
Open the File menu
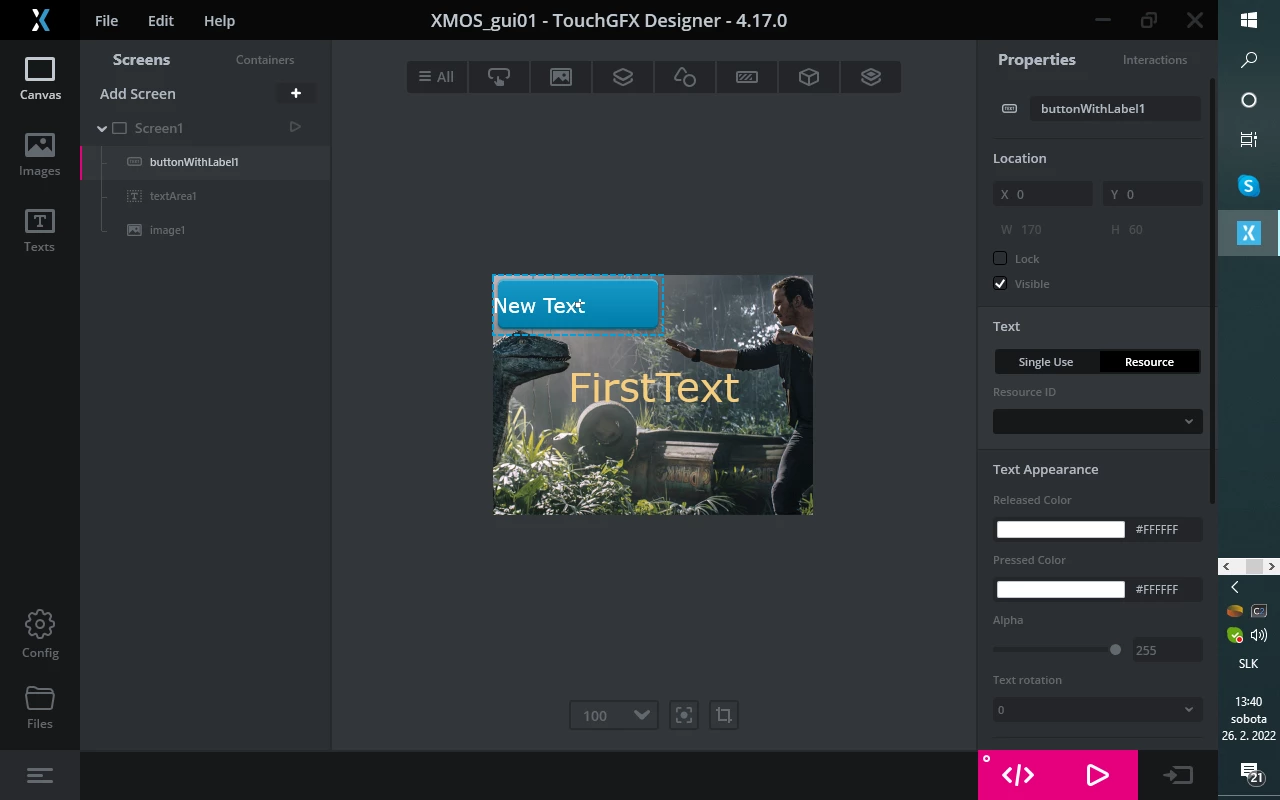pos(106,20)
